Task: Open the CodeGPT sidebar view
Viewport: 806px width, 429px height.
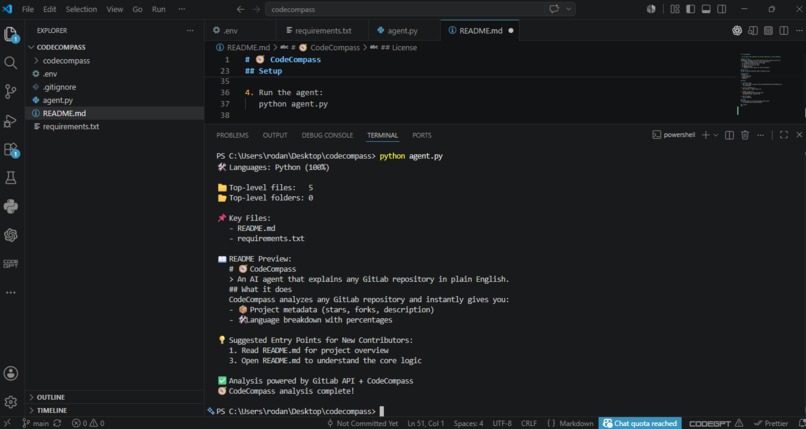Action: pyautogui.click(x=10, y=264)
